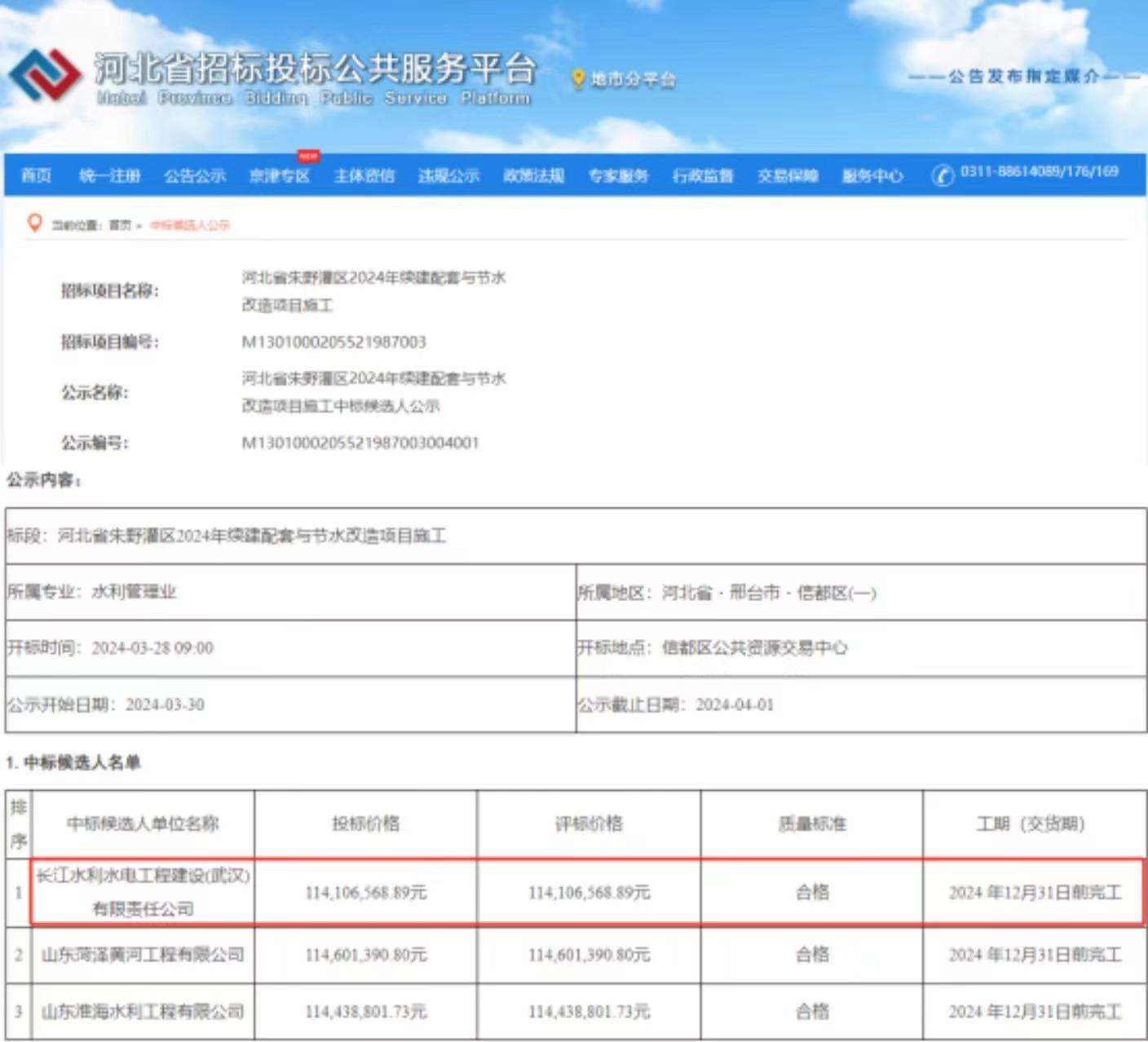This screenshot has width=1148, height=1042.
Task: Click the Hebei bidding platform logo
Action: (x=45, y=75)
